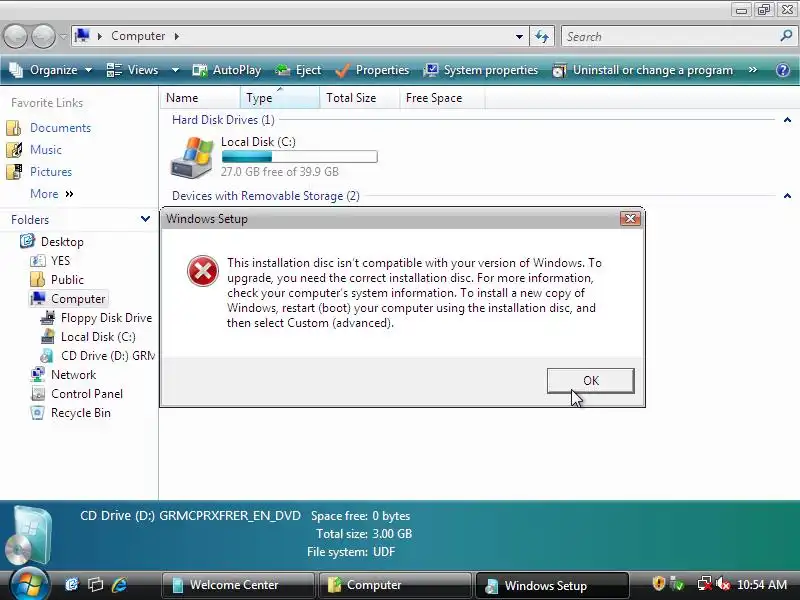
Task: Click the muted volume tray icon
Action: tap(723, 583)
